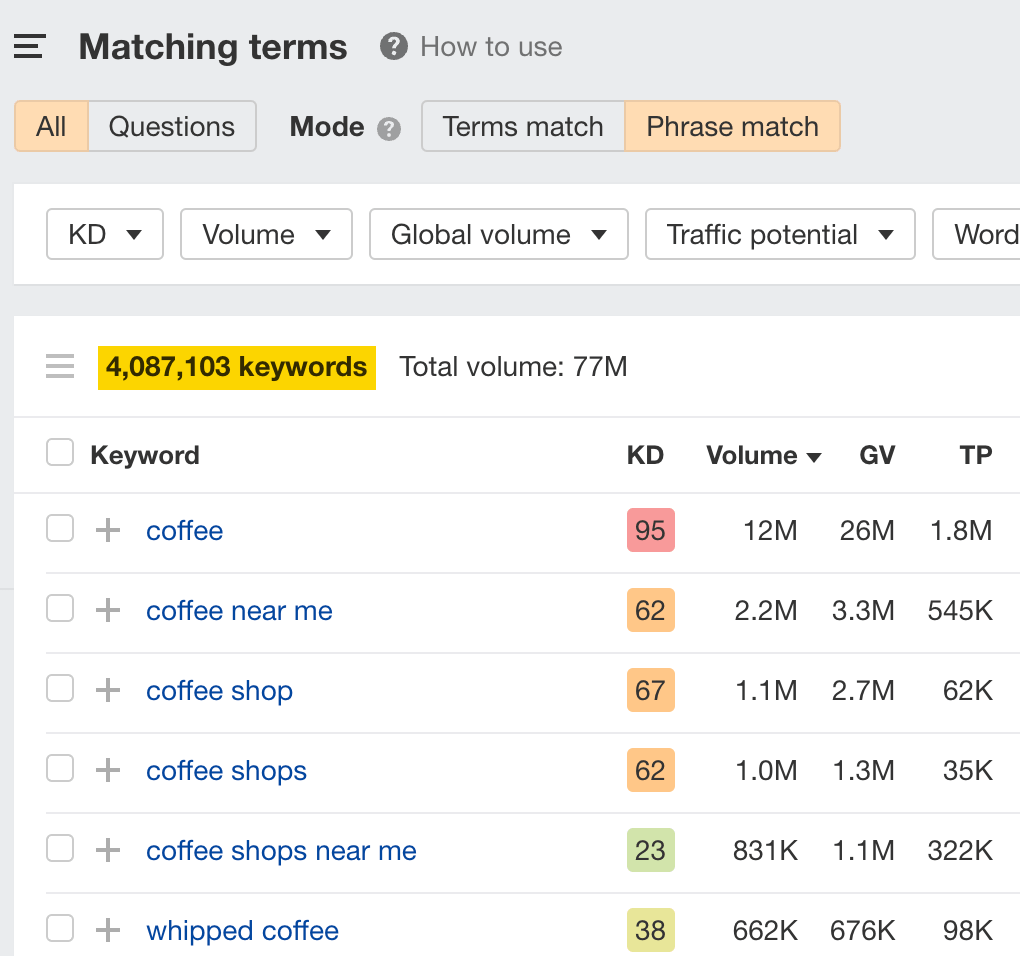Select all keywords via header checkbox
1020x956 pixels.
pyautogui.click(x=59, y=452)
